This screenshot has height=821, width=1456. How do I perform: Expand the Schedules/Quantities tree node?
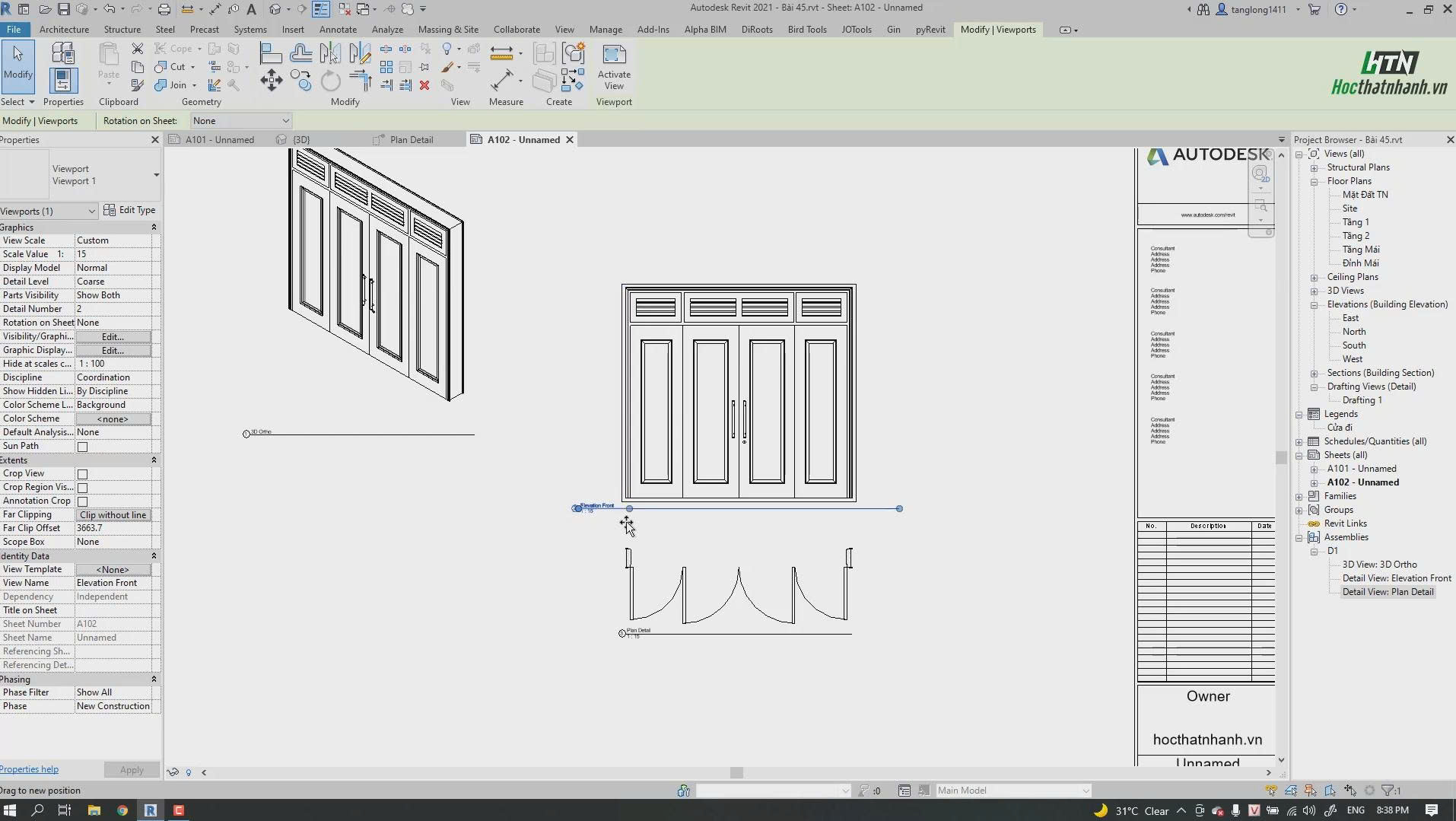click(x=1299, y=442)
